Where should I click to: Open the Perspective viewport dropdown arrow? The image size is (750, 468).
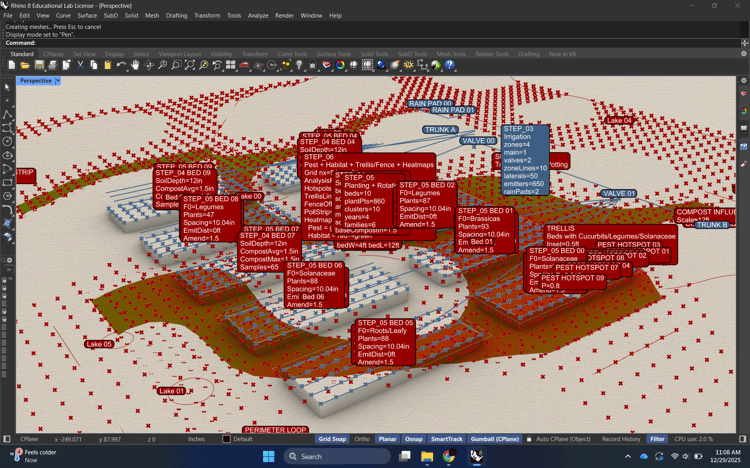click(58, 81)
